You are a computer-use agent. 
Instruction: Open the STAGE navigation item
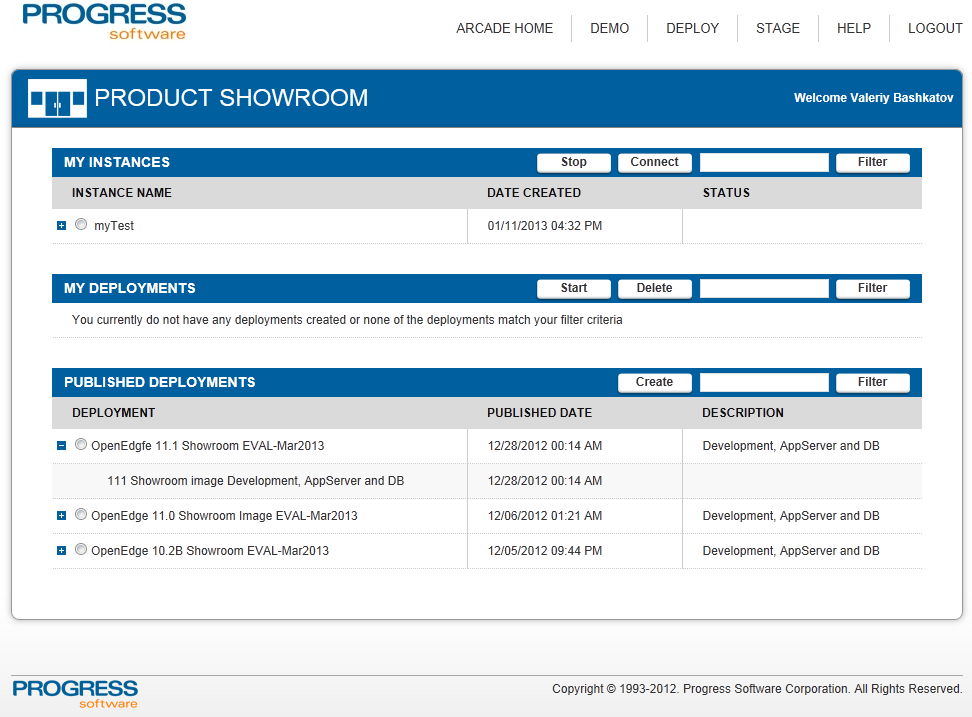[x=778, y=29]
